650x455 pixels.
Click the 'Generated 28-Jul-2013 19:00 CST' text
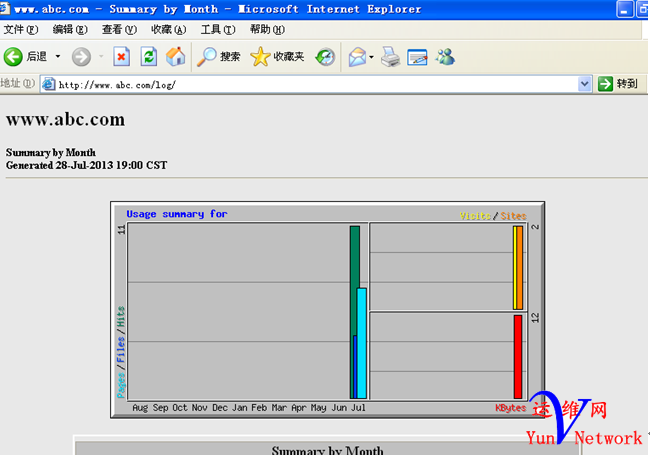[86, 165]
